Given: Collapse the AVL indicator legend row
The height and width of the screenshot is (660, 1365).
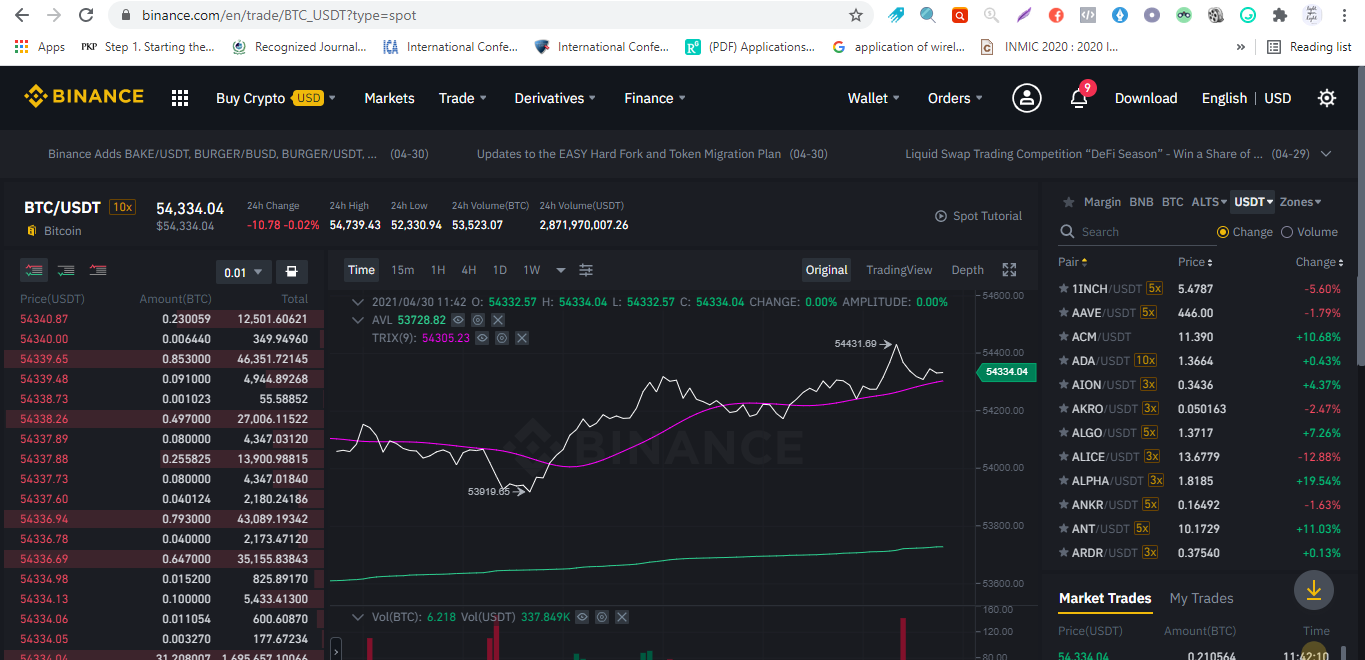Looking at the screenshot, I should (x=359, y=320).
